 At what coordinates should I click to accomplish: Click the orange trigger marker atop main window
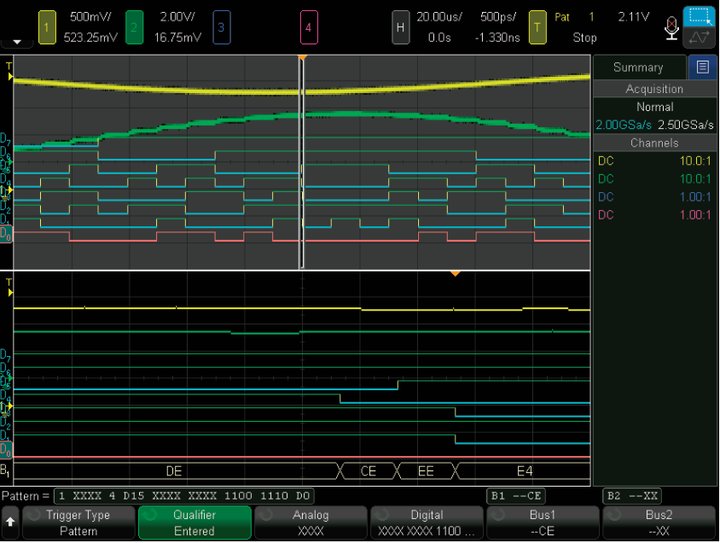[x=302, y=58]
